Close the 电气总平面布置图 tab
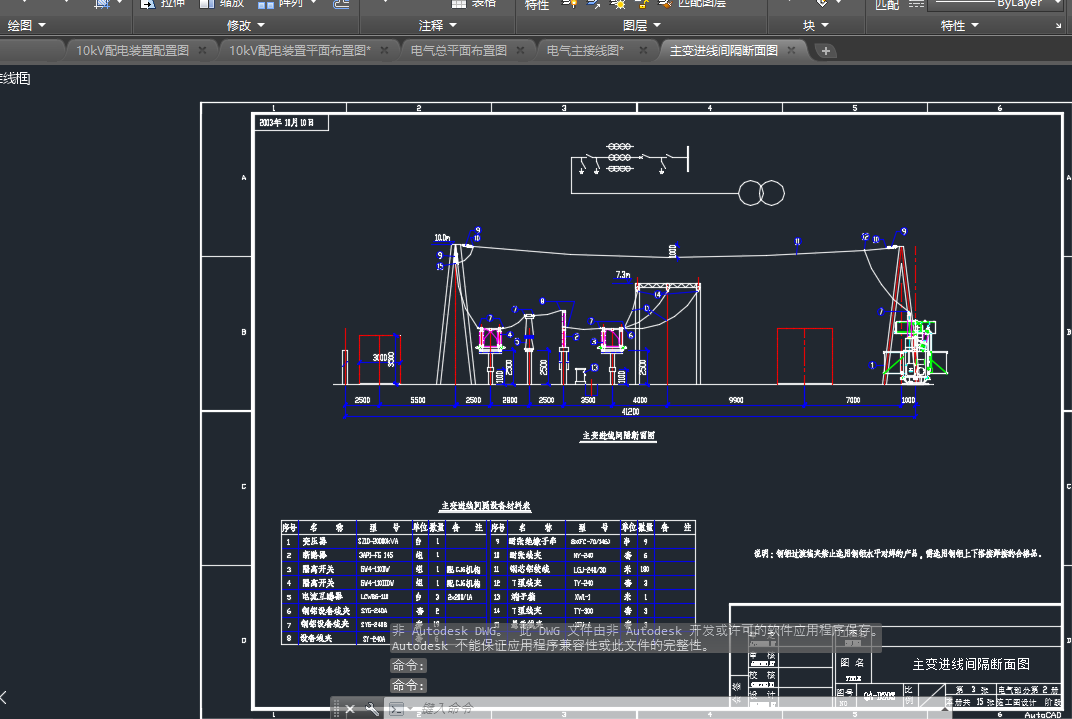Image resolution: width=1072 pixels, height=719 pixels. coord(520,51)
